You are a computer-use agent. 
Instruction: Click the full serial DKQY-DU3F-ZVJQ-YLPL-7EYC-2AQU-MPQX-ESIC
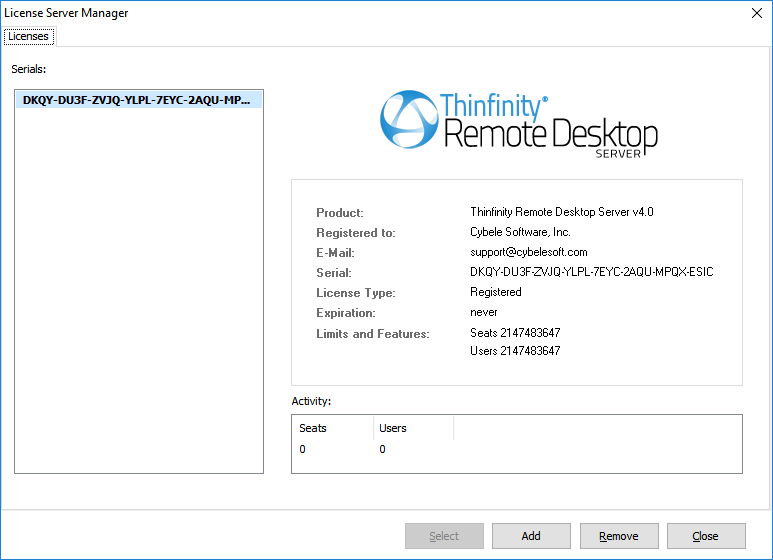(592, 272)
